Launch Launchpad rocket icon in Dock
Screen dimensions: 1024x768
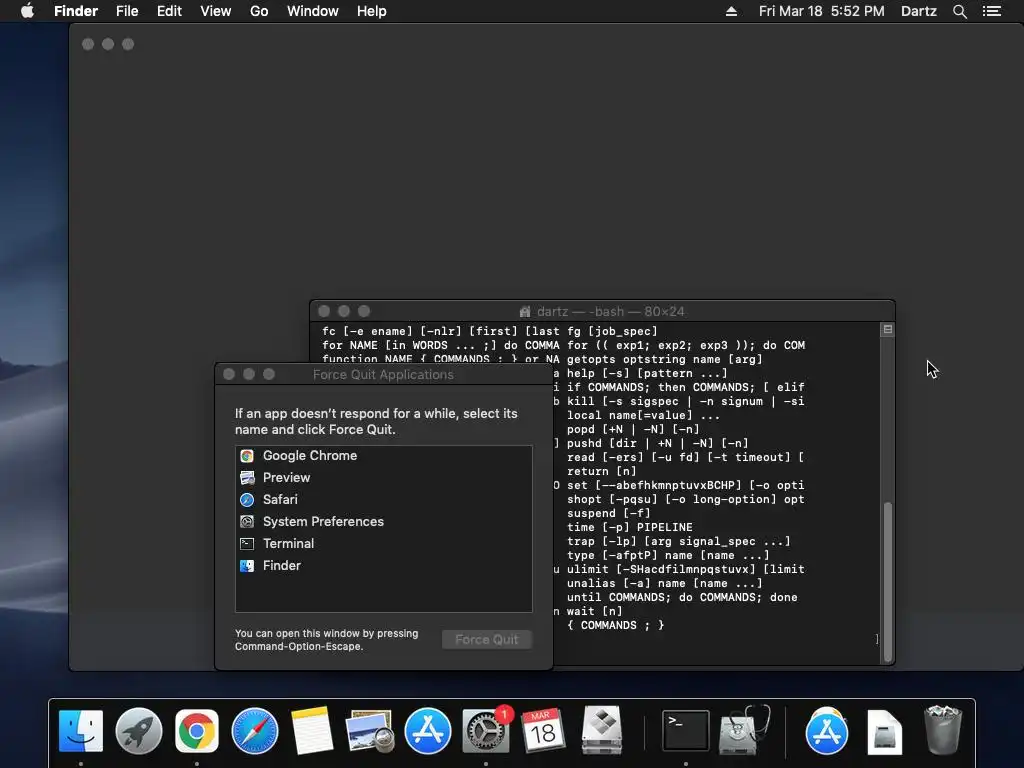pyautogui.click(x=138, y=731)
